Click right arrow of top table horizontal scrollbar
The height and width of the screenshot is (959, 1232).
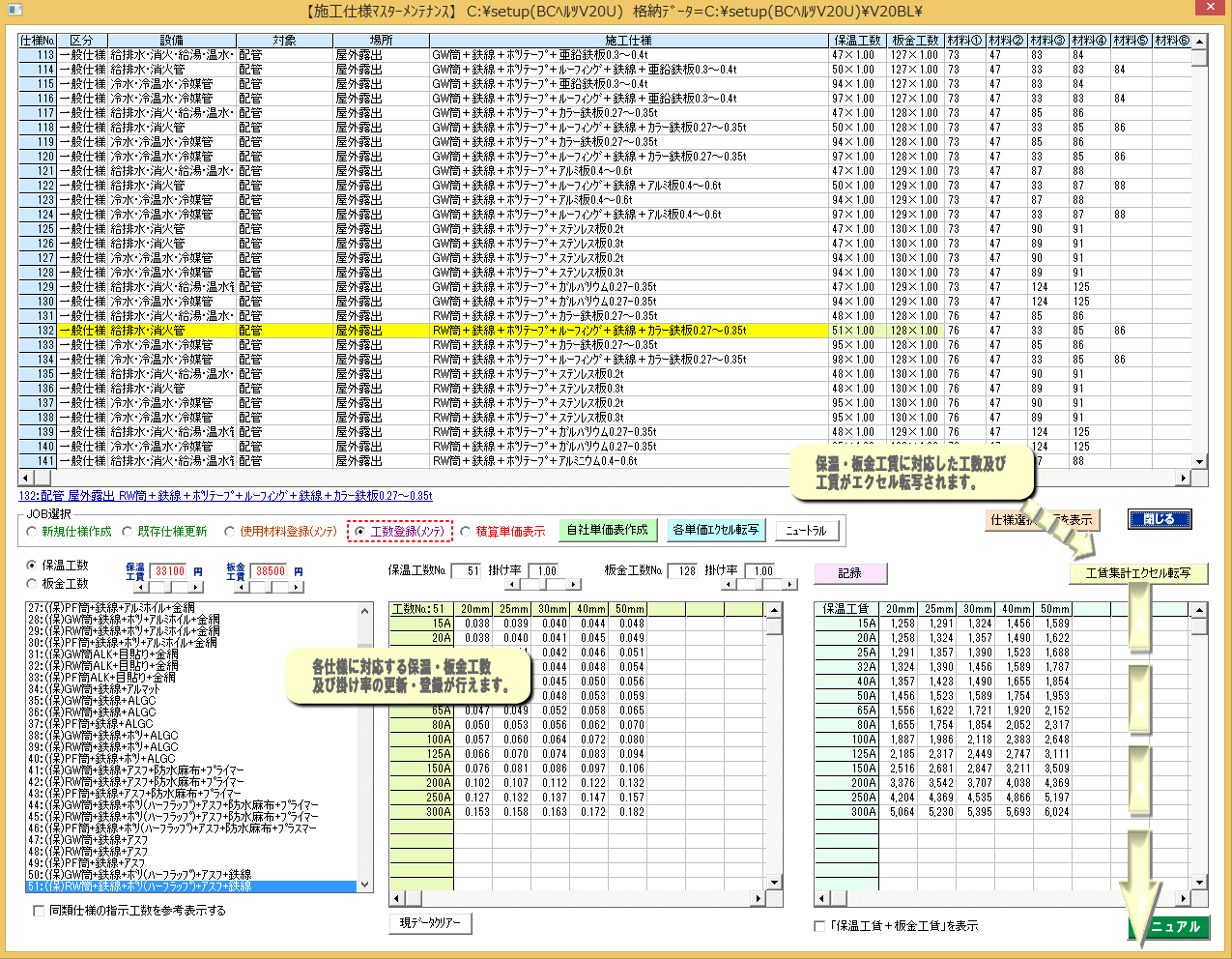[1183, 478]
